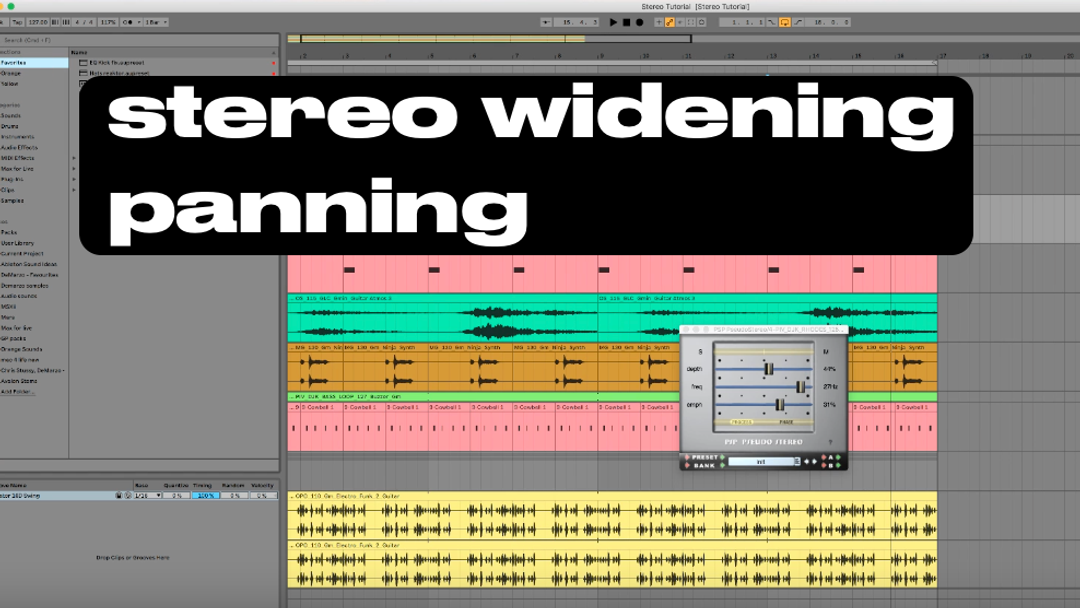Toggle the metronome button
Screen dimensions: 1080x608
coord(124,22)
